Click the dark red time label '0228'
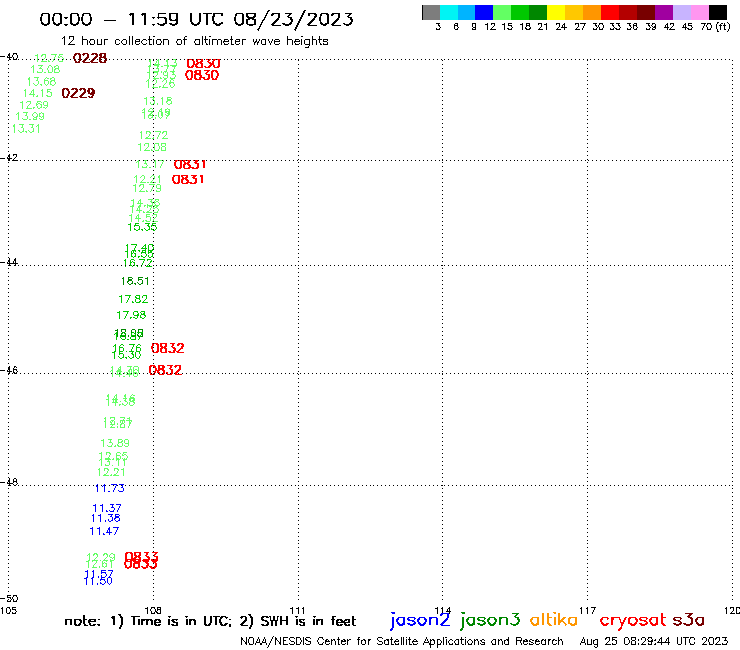This screenshot has width=740, height=650. pos(90,58)
